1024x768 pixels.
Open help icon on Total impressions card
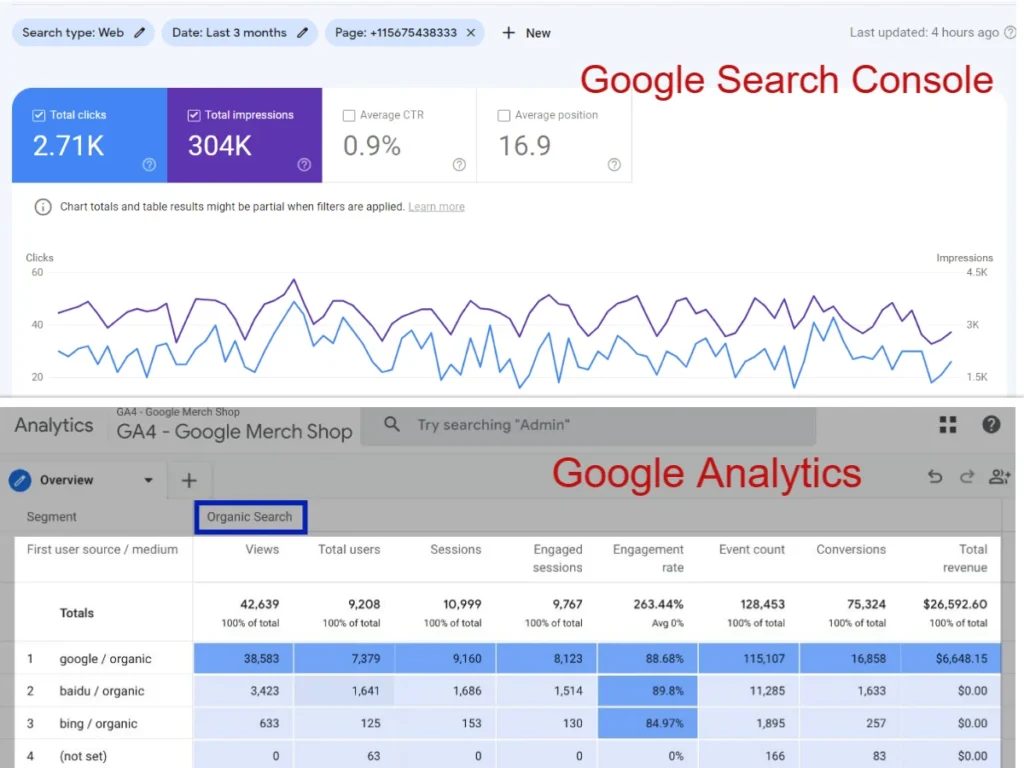click(304, 165)
